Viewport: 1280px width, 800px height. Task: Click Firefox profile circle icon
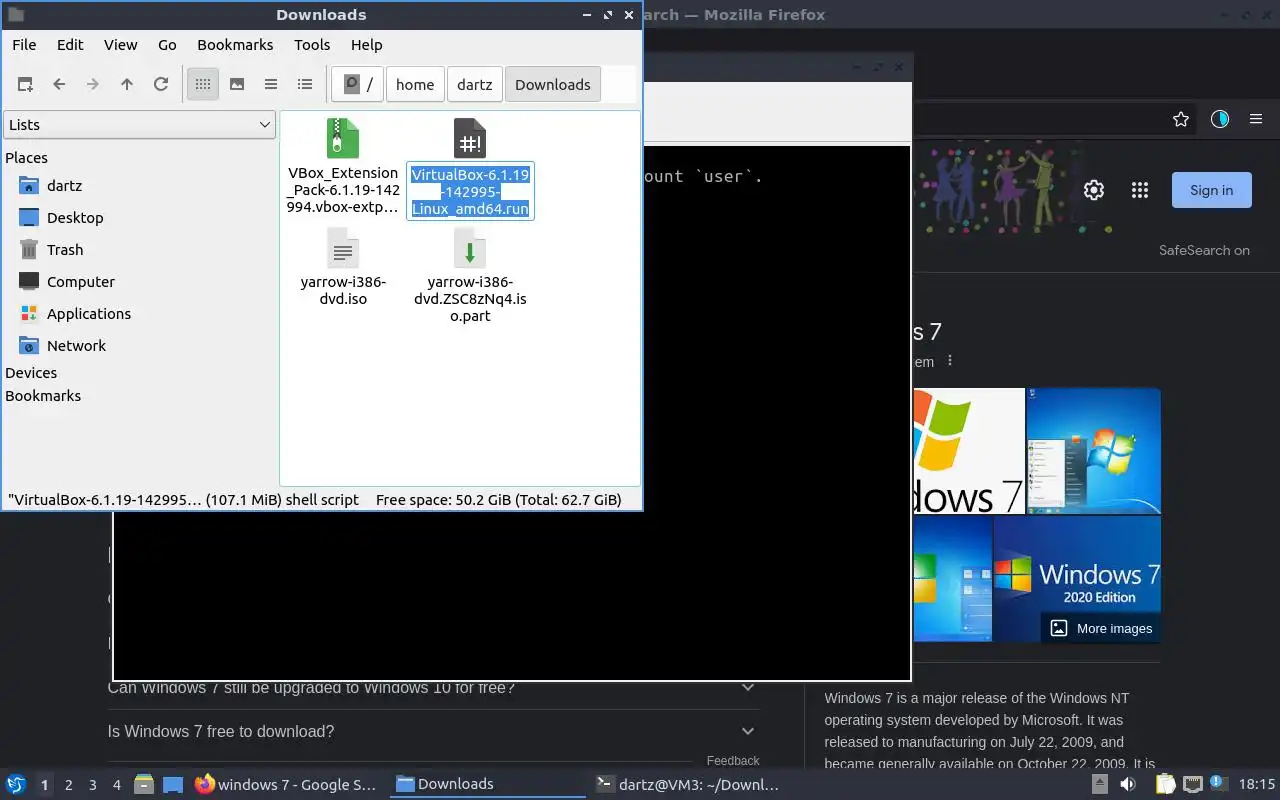(x=1219, y=119)
